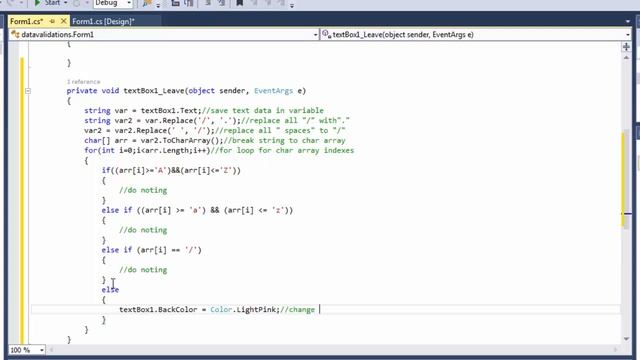Click "private void textBox1_Leave" in the signature
The height and width of the screenshot is (360, 640).
click(x=125, y=91)
